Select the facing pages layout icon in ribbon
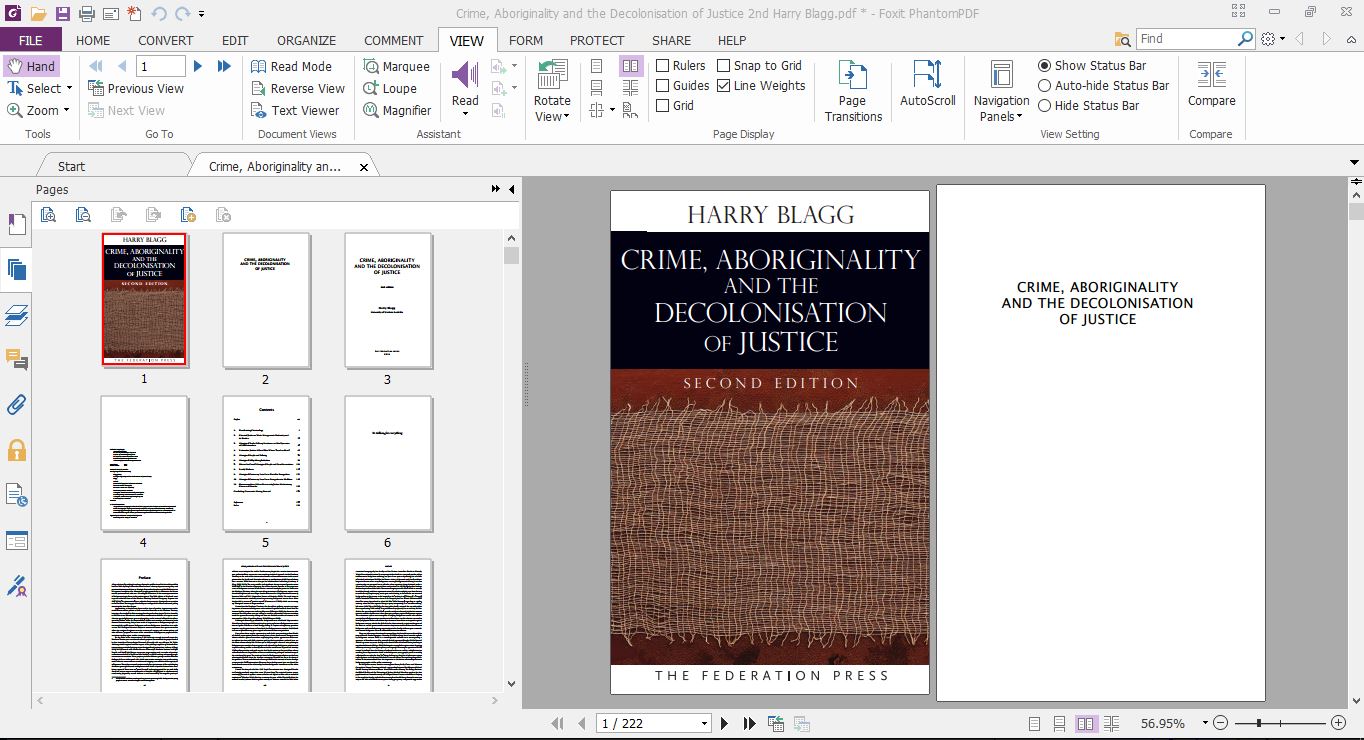 coord(631,66)
